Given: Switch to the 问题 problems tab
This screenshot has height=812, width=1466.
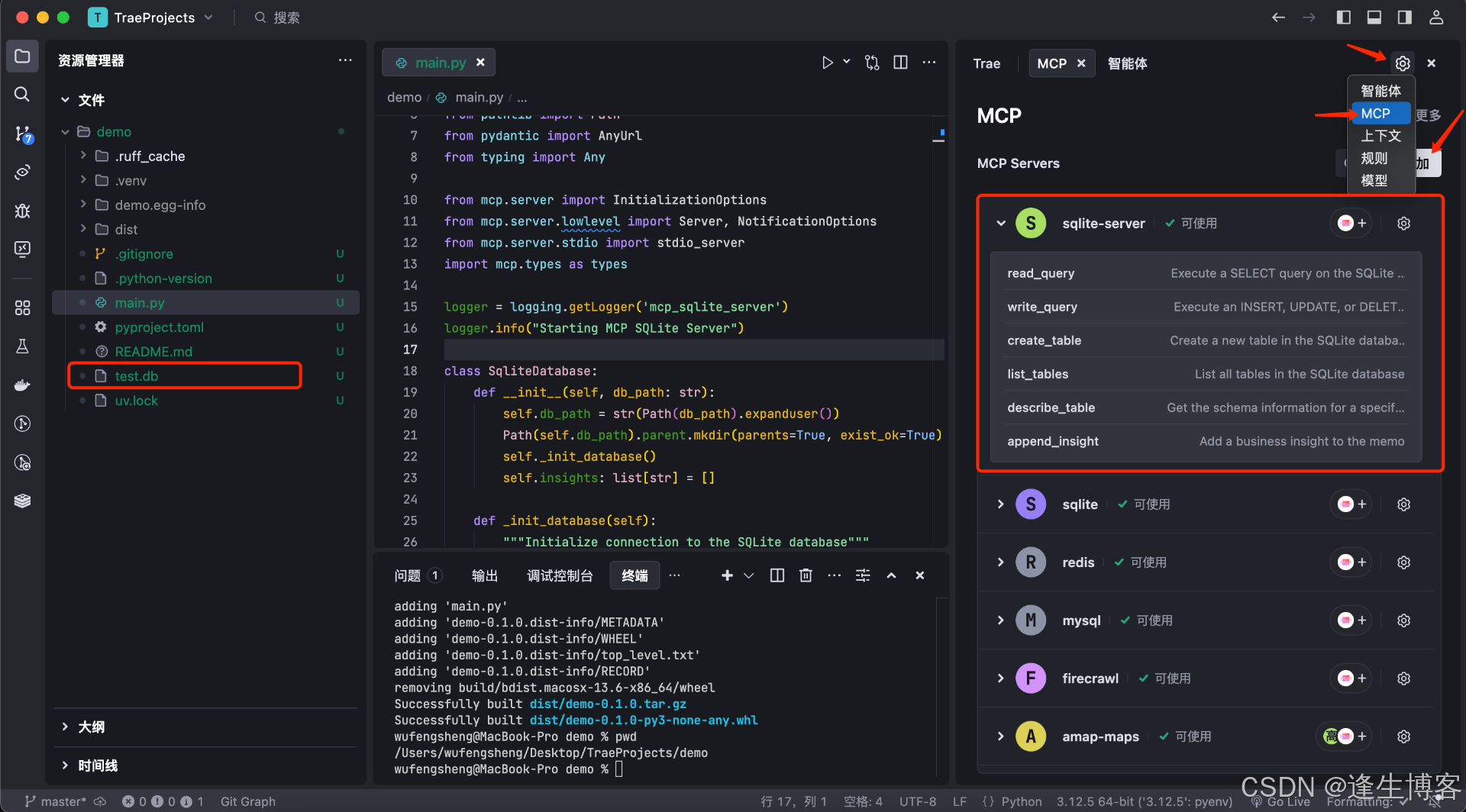Looking at the screenshot, I should (x=418, y=575).
